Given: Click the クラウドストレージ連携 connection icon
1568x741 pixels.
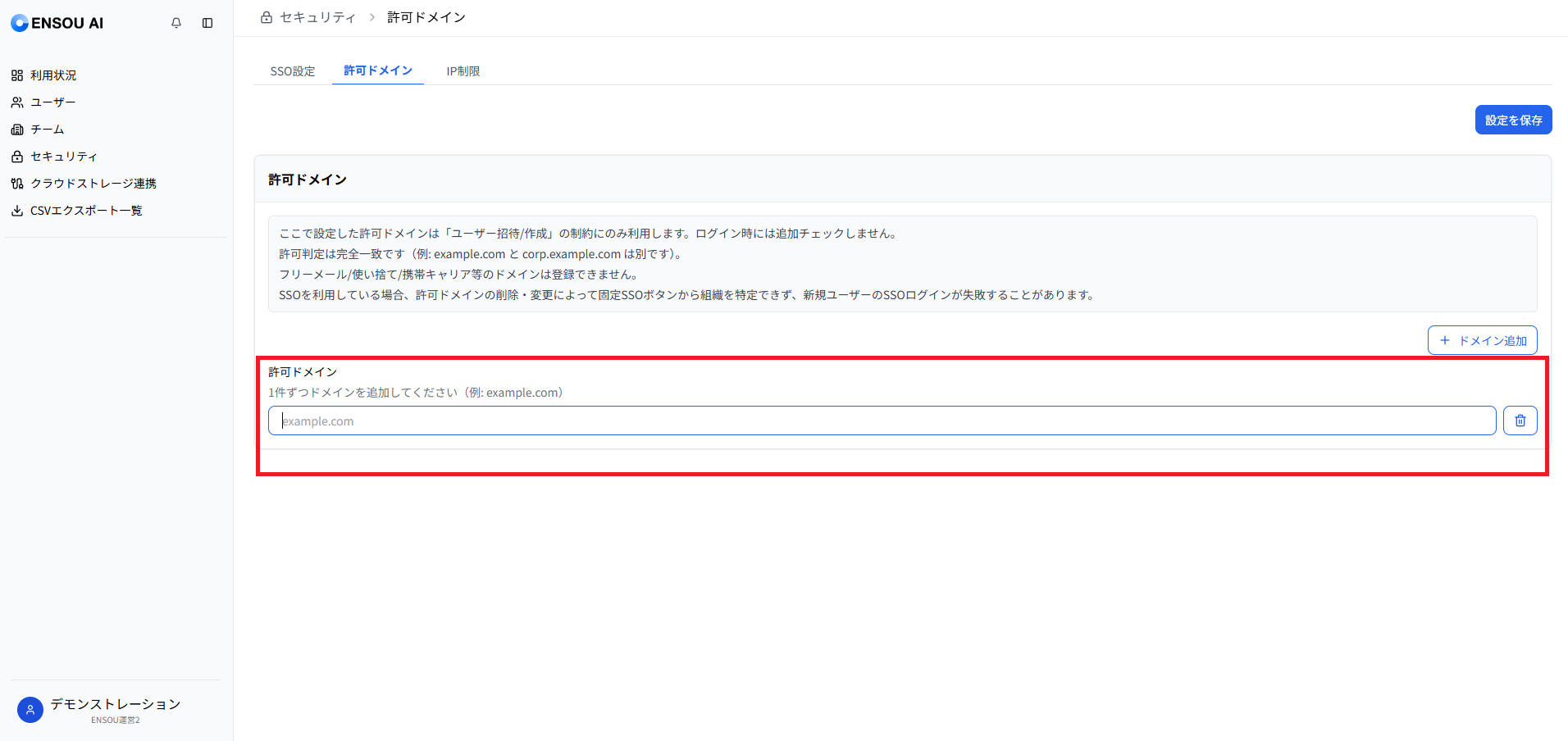Looking at the screenshot, I should [17, 184].
